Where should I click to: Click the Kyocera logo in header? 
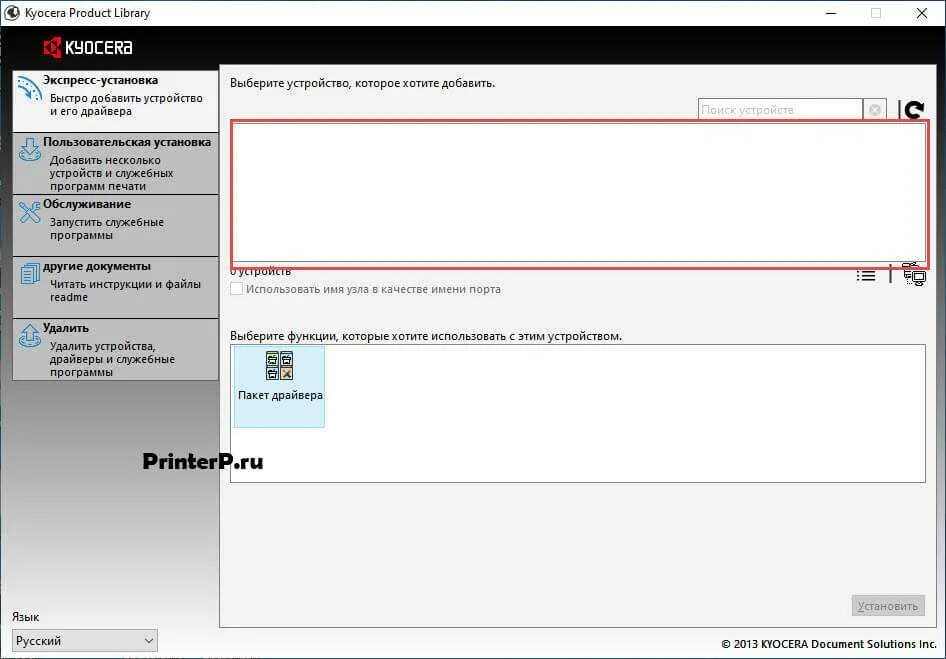(88, 47)
